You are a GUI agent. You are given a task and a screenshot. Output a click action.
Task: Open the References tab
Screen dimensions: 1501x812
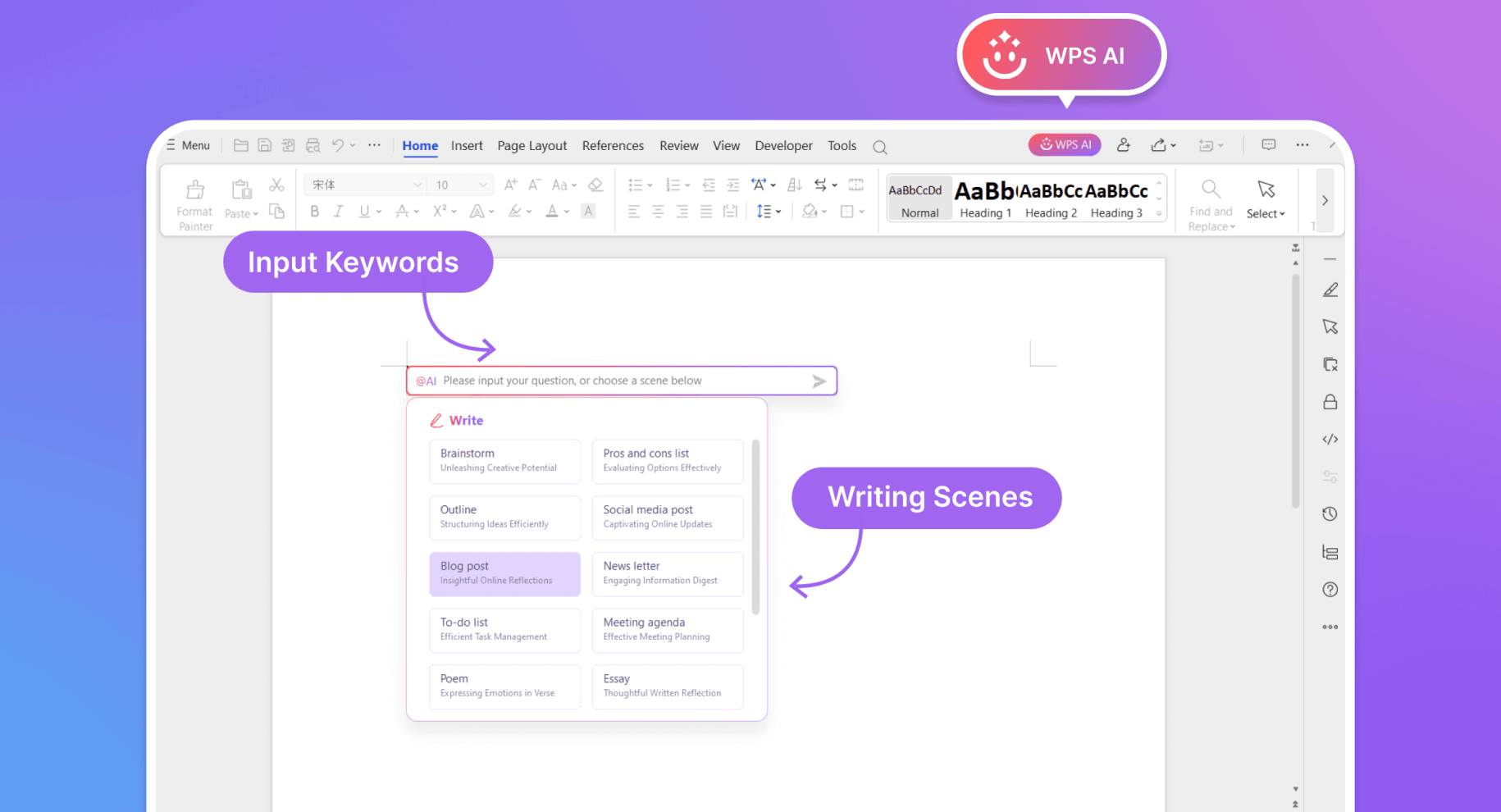[x=613, y=145]
